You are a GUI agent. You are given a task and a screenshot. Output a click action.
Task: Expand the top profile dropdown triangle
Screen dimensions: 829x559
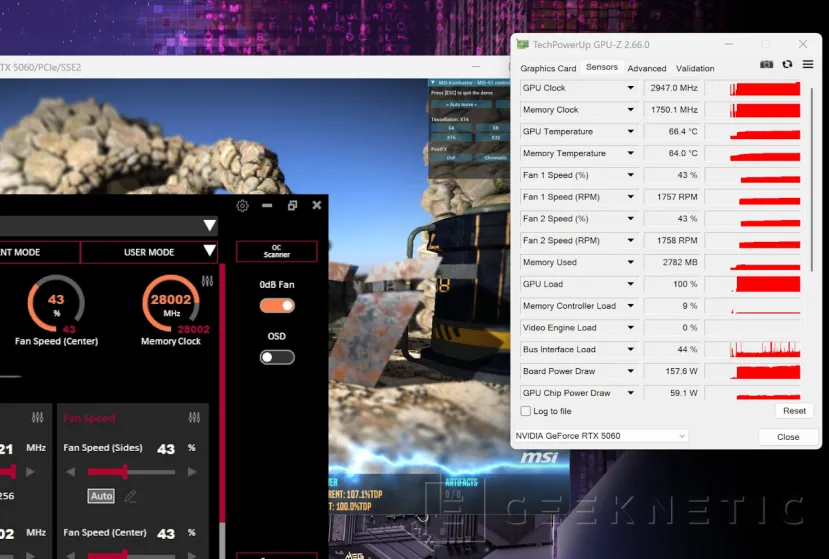point(209,226)
